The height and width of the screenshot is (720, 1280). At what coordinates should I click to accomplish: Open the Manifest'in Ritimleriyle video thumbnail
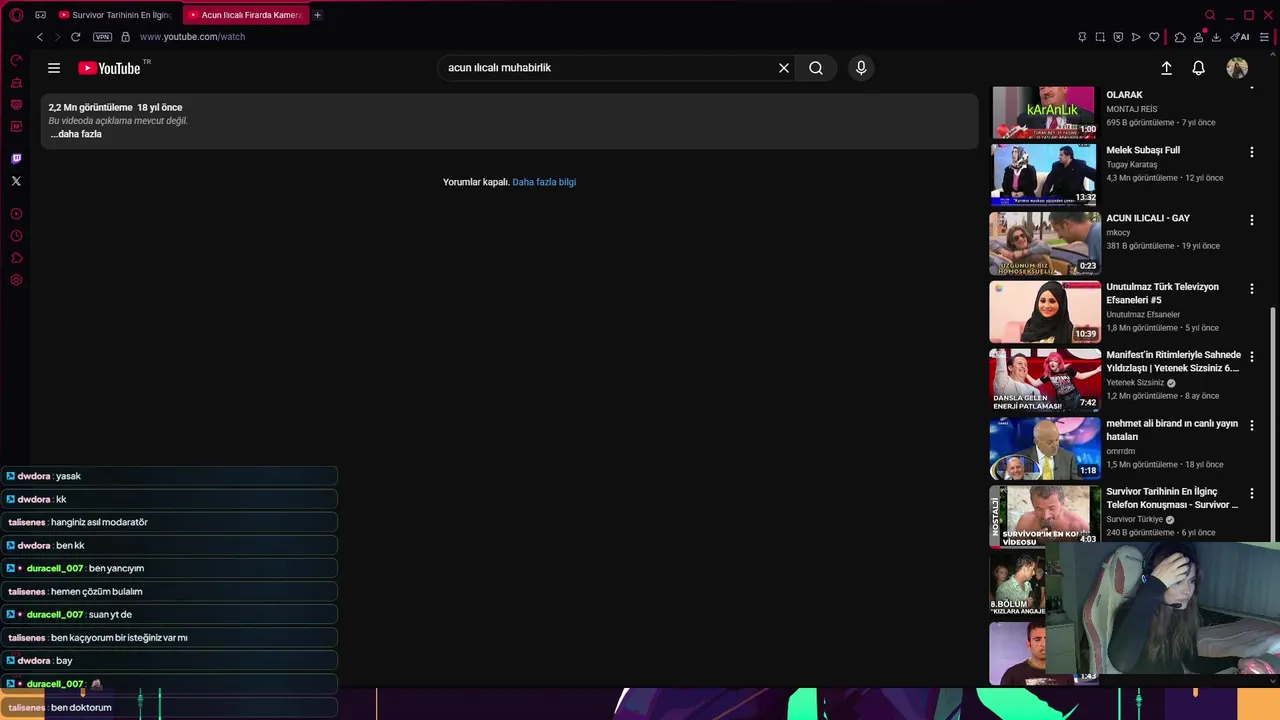click(x=1044, y=380)
